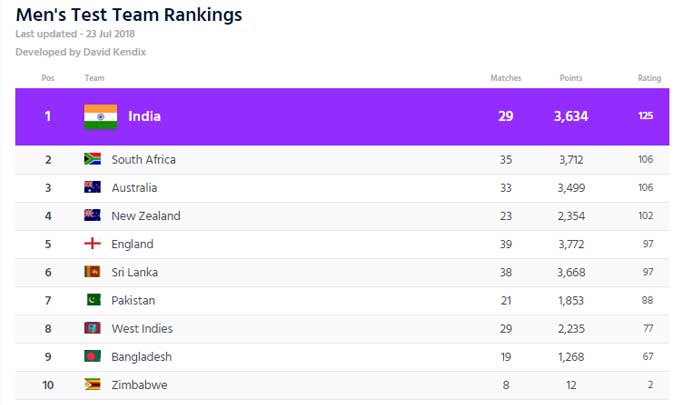680x405 pixels.
Task: Click the West Indies flag icon
Action: (x=92, y=328)
